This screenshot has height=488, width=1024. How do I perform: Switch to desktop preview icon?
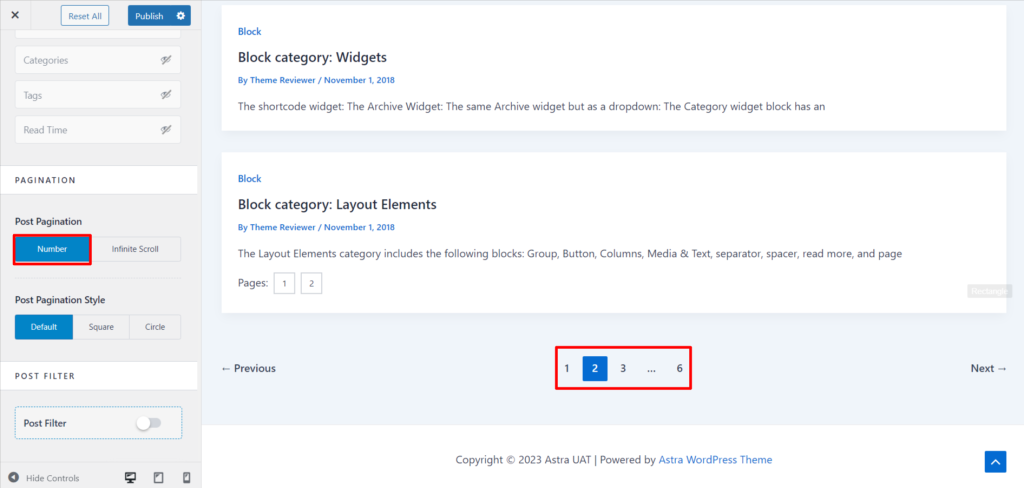click(x=130, y=478)
